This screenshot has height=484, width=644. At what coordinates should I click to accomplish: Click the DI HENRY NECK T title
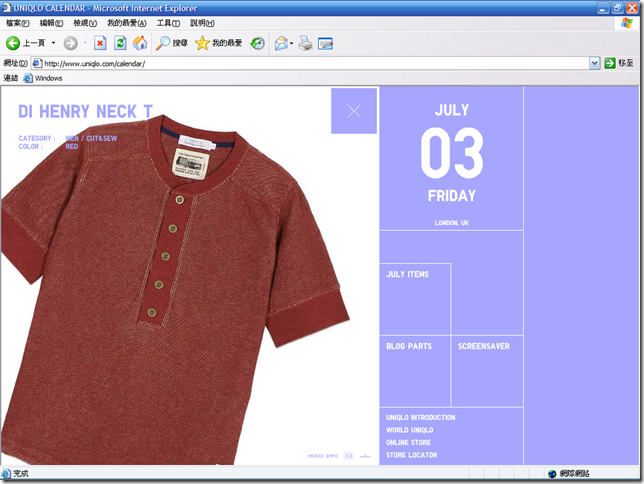(85, 111)
